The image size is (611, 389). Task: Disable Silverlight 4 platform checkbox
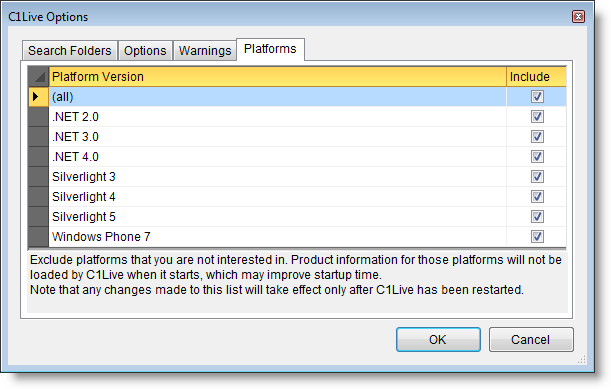tap(537, 196)
